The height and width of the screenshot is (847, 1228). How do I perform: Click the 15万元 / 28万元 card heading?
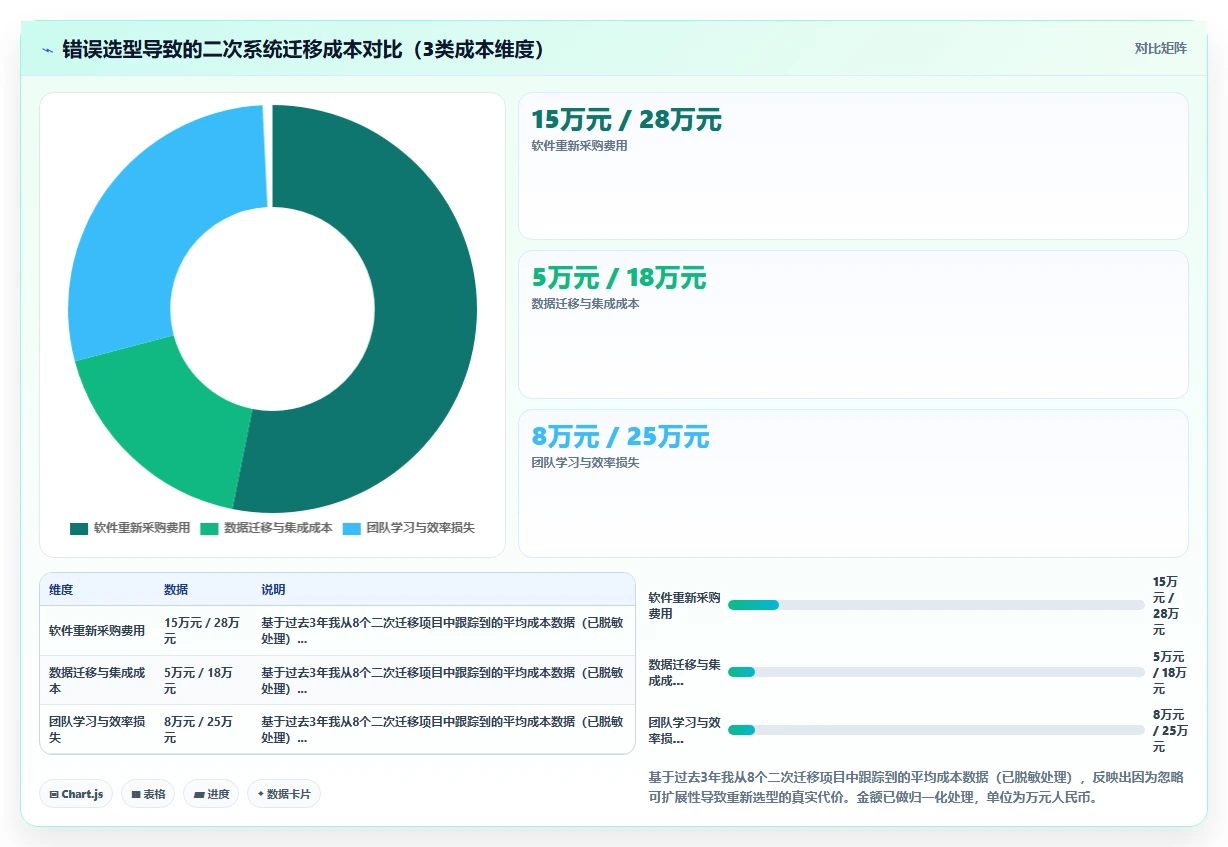click(x=626, y=120)
